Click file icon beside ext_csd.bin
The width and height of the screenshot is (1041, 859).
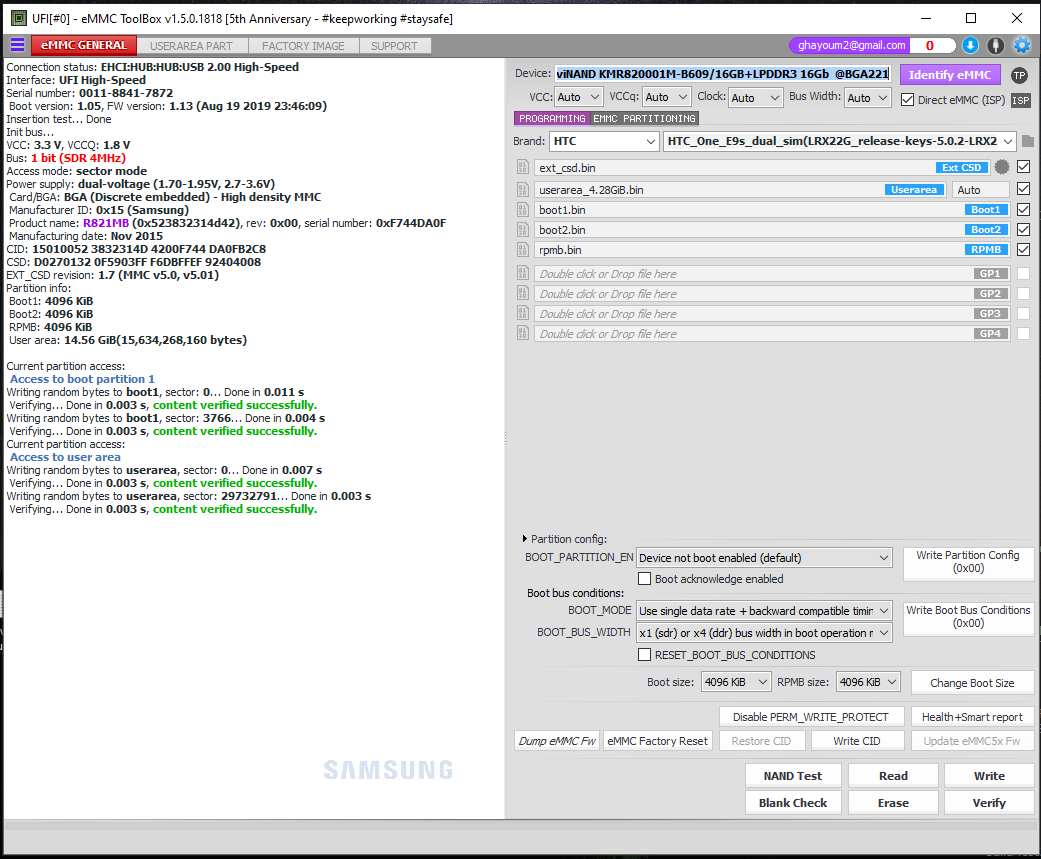[522, 167]
